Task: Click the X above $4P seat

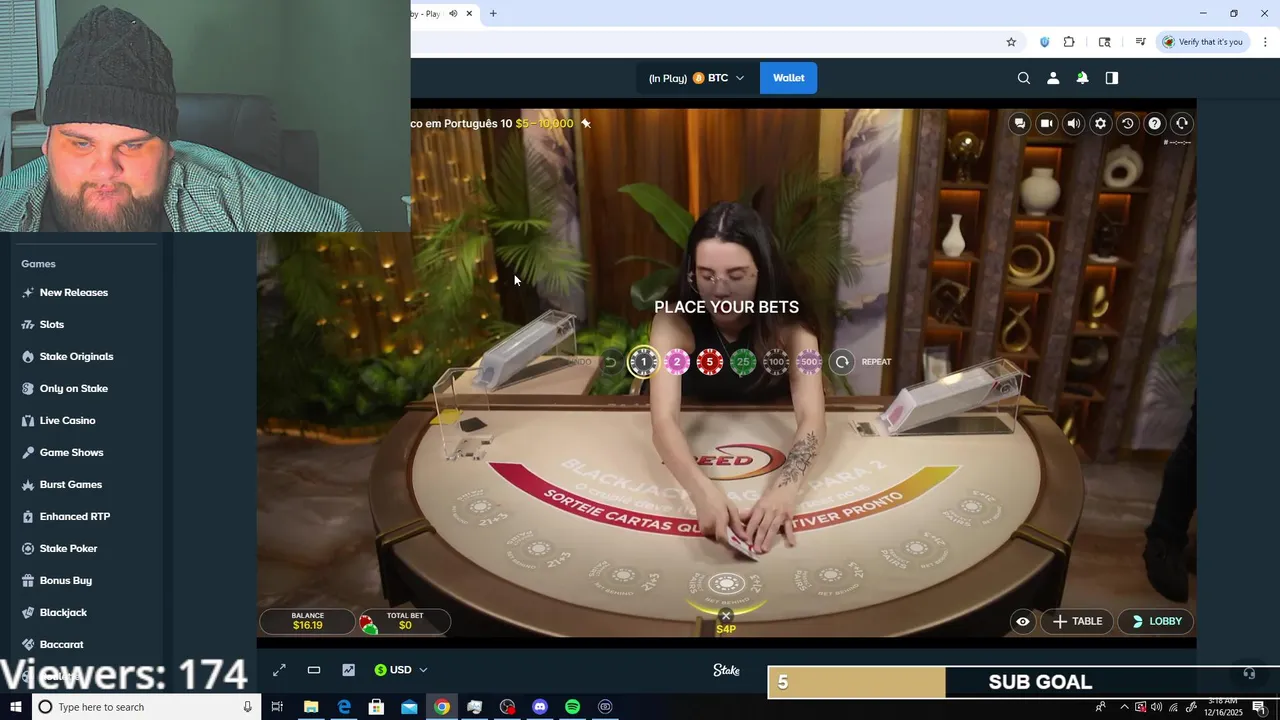Action: [726, 616]
